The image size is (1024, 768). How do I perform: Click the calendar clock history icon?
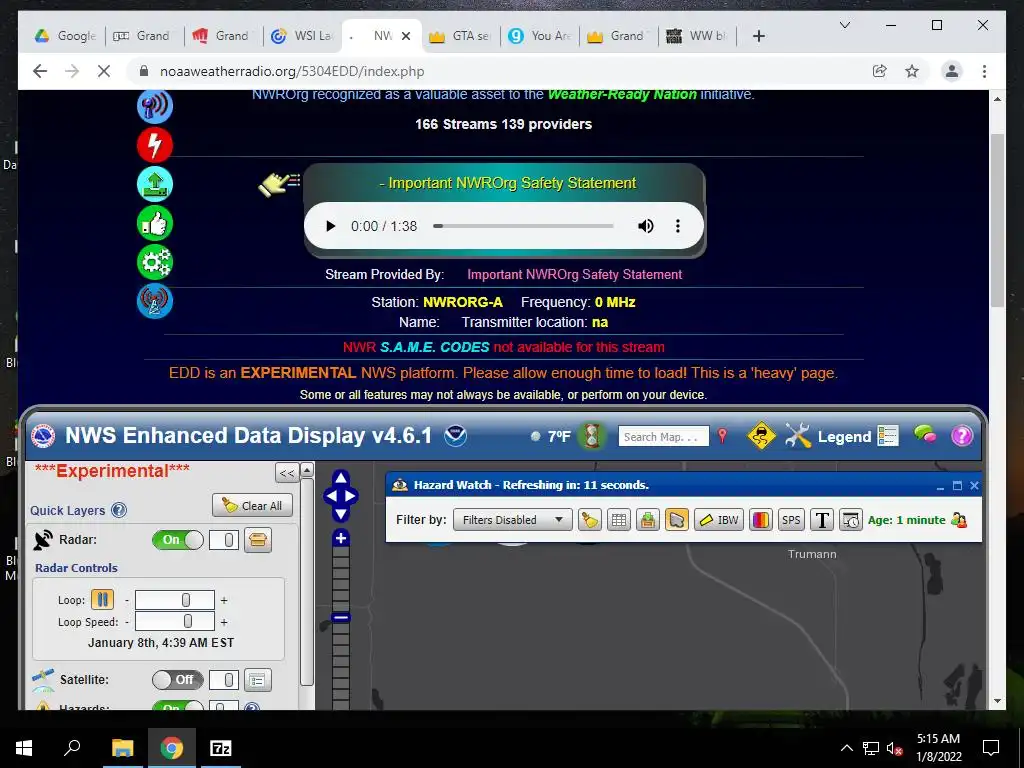851,520
